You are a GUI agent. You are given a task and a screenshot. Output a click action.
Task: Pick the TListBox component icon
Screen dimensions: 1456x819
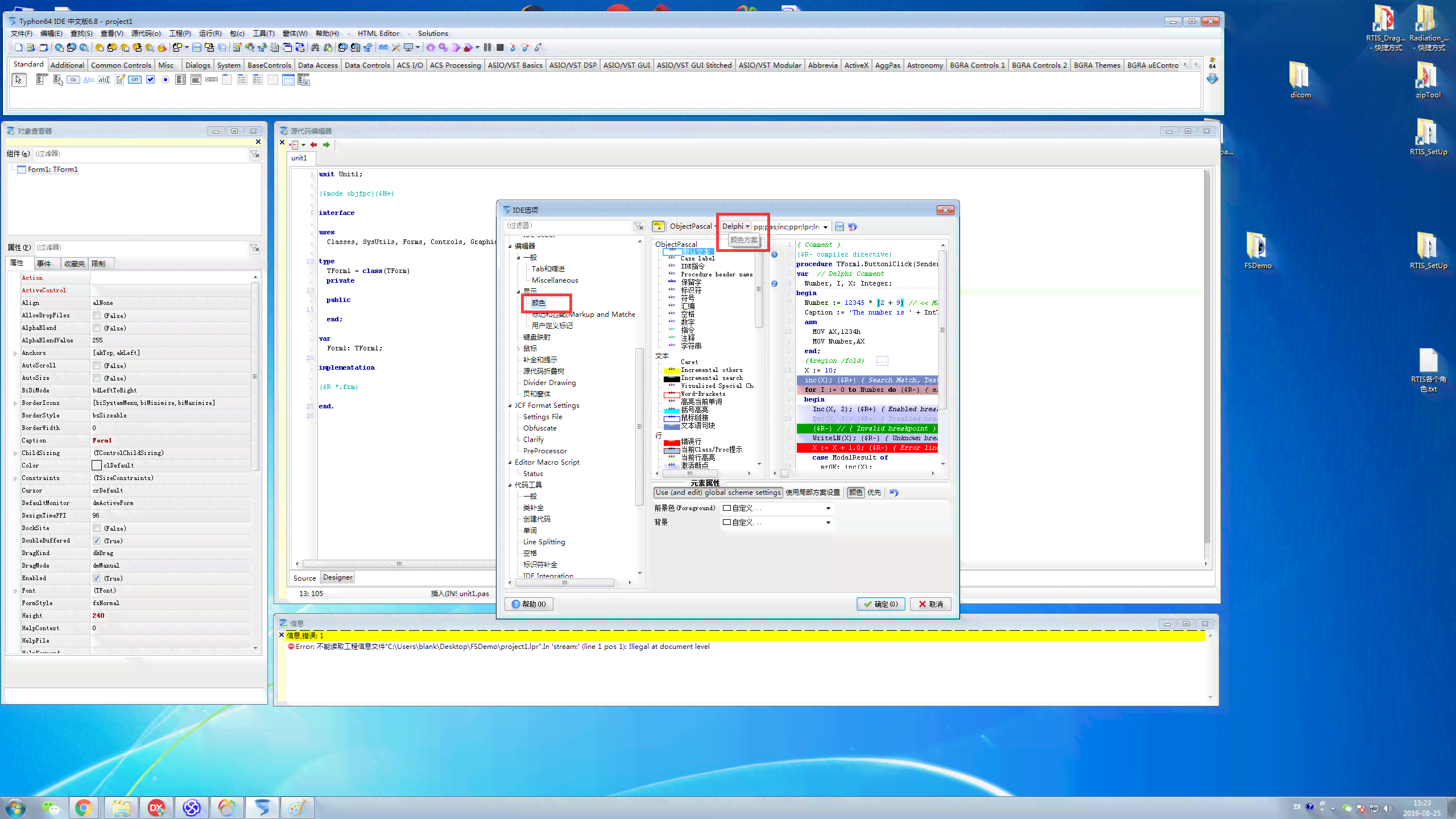[181, 80]
